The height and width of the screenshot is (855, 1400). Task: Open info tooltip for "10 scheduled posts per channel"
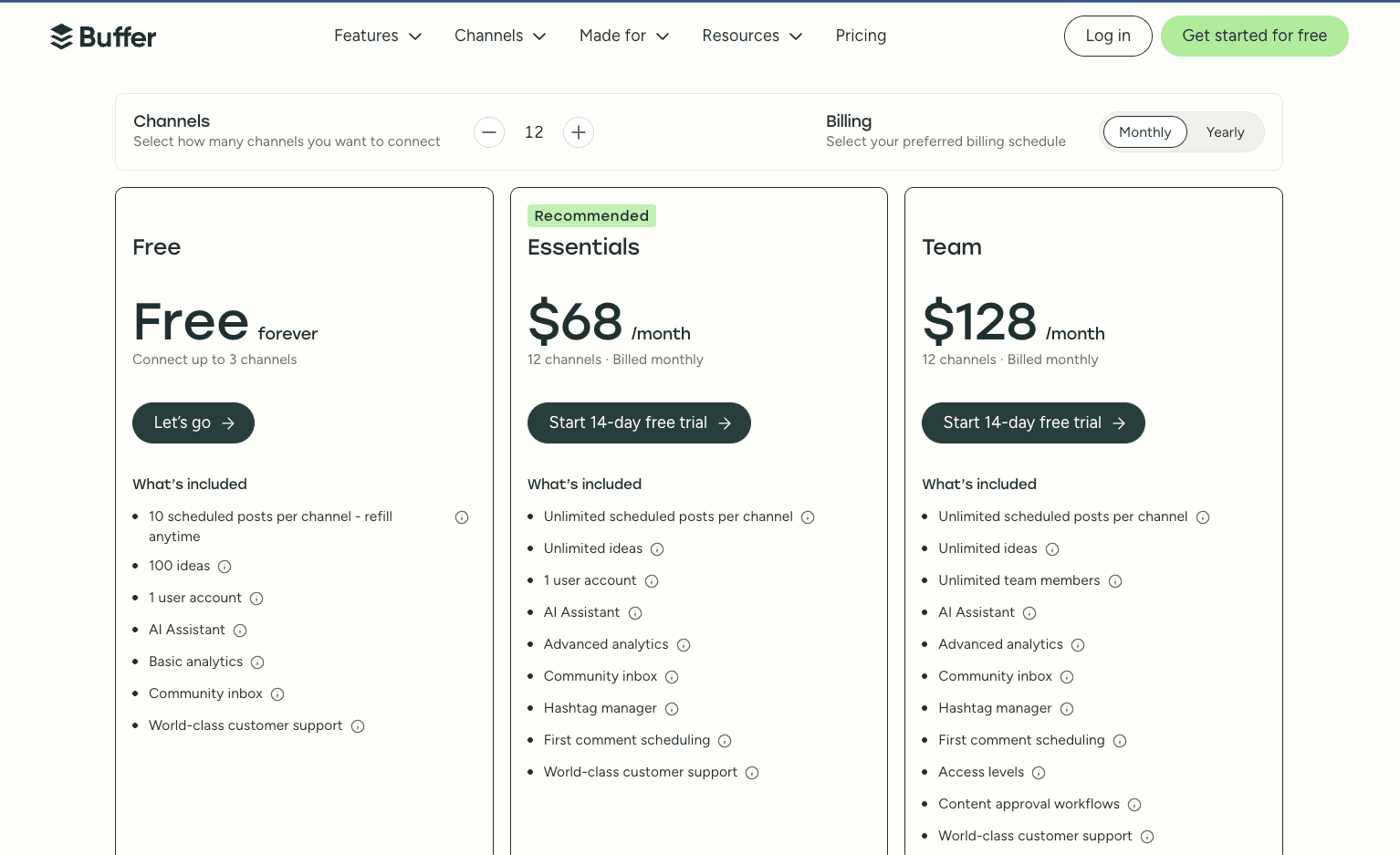[x=462, y=517]
